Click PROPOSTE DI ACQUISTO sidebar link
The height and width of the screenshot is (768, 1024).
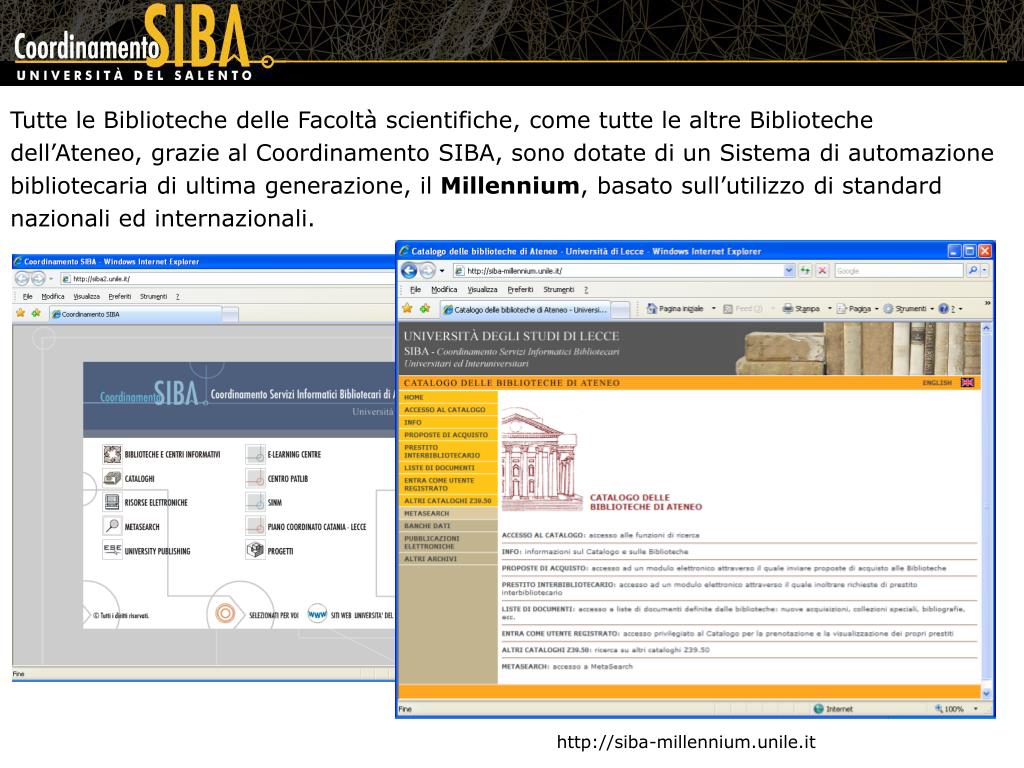point(447,434)
